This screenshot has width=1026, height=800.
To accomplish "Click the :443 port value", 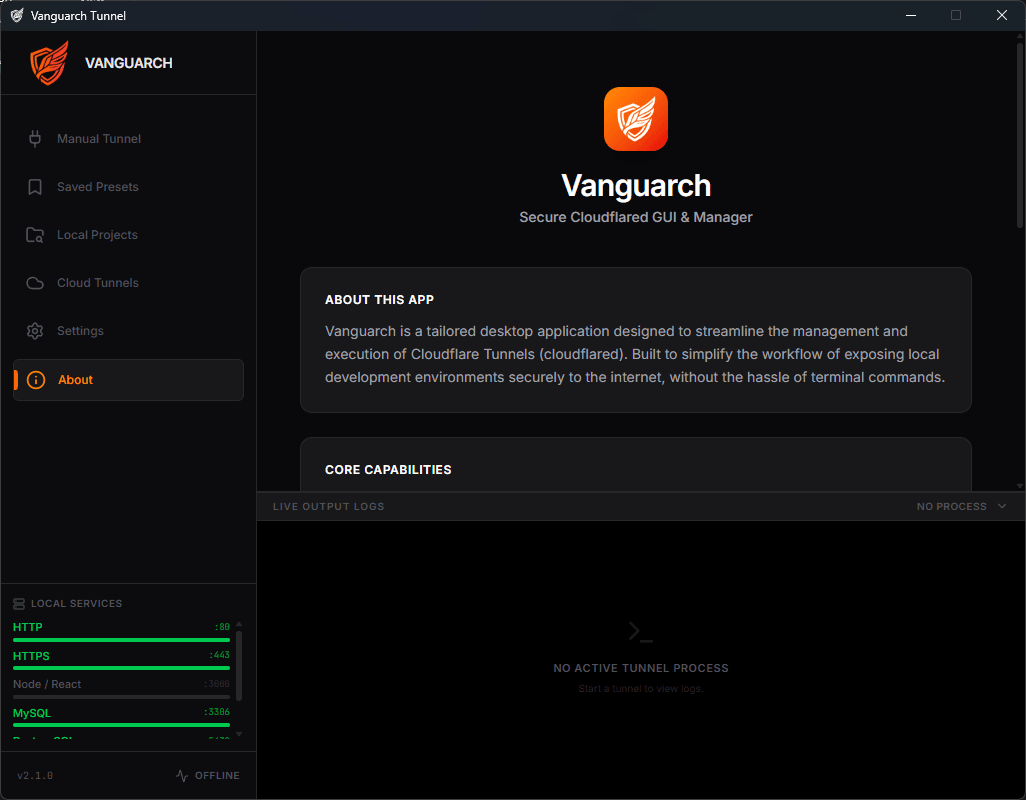I will tap(219, 655).
